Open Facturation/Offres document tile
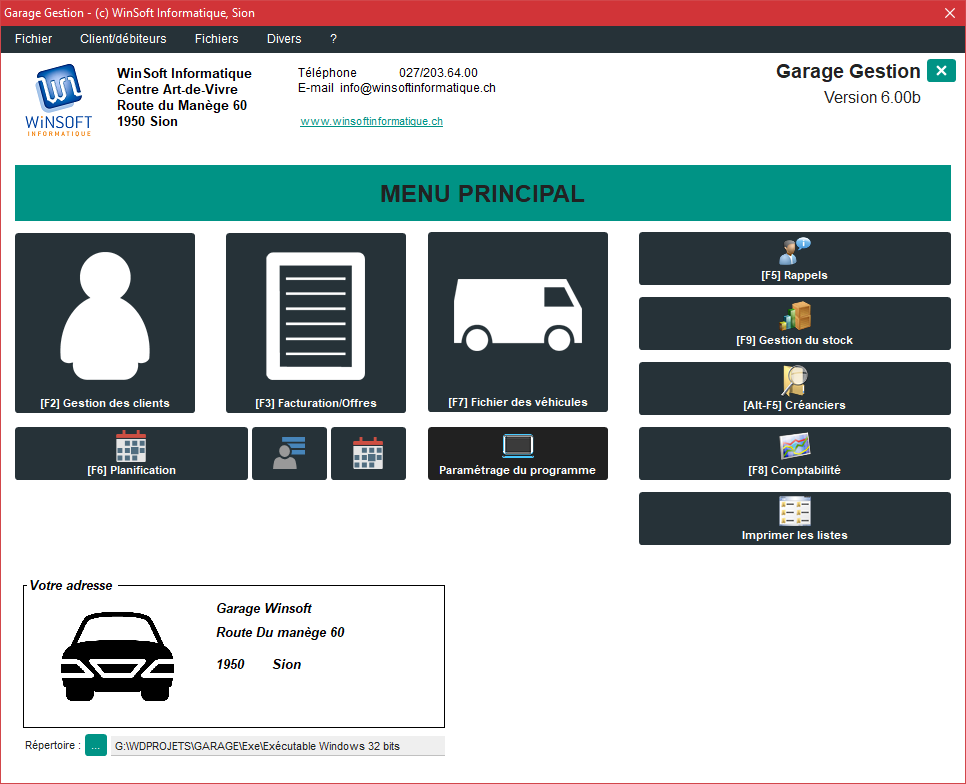966x784 pixels. pos(315,323)
